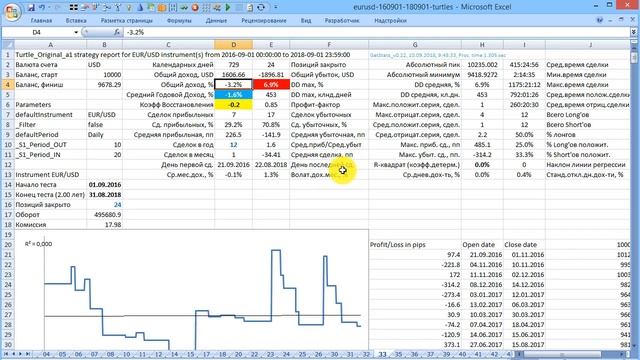Click the Name Box showing D4

click(37, 32)
